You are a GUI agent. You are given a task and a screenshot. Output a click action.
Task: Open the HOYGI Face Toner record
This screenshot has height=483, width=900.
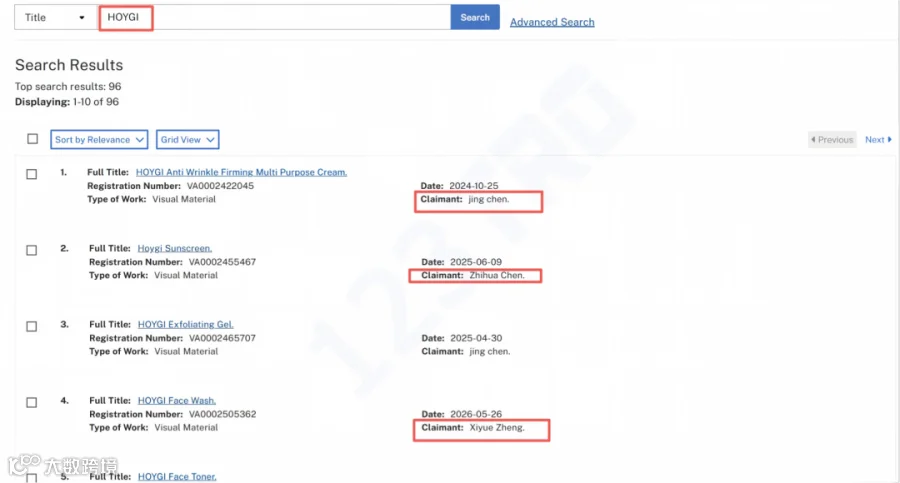point(177,477)
